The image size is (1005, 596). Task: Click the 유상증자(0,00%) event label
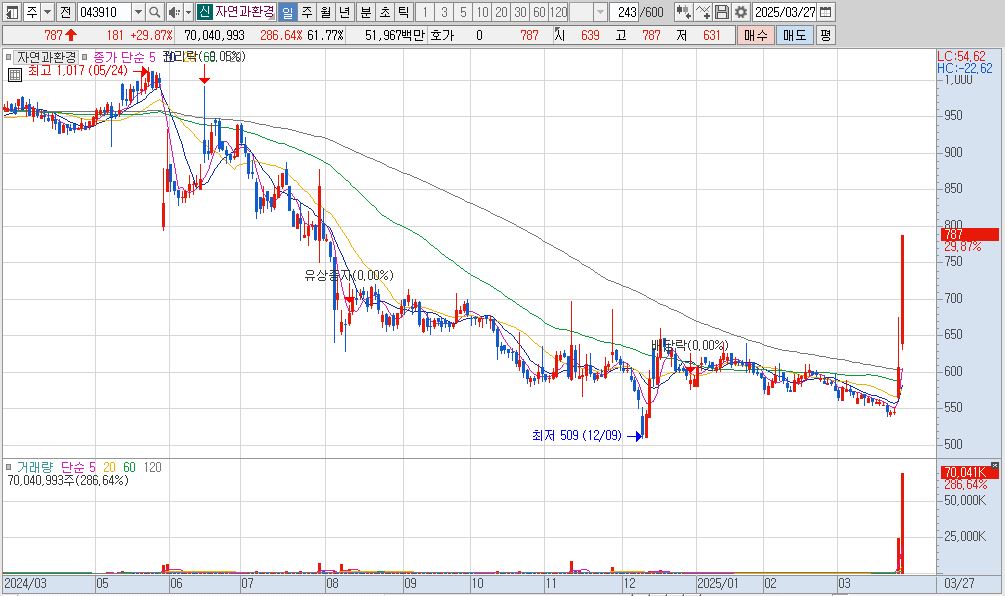point(349,276)
